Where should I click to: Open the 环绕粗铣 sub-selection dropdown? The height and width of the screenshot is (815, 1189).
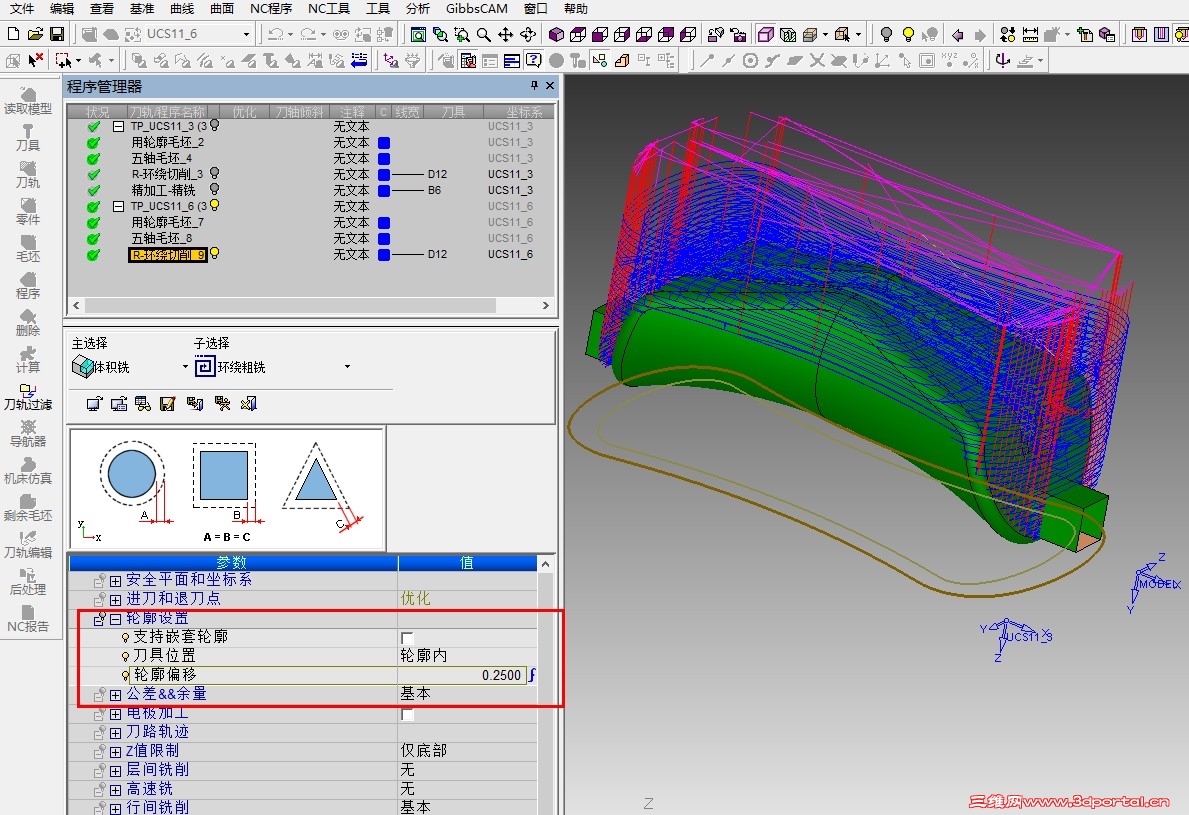click(x=347, y=367)
